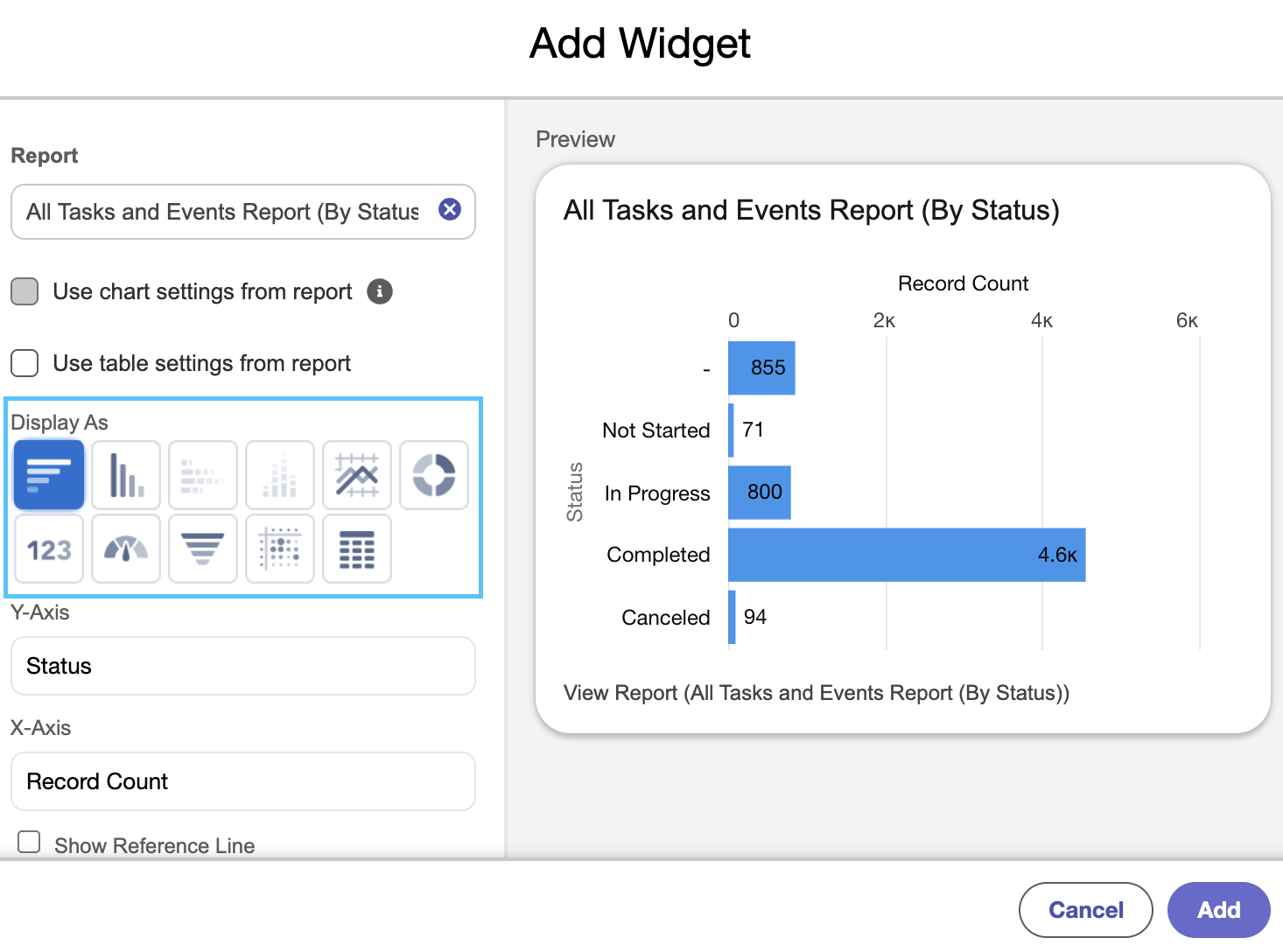Enable Use table settings from report
The width and height of the screenshot is (1283, 952).
25,362
